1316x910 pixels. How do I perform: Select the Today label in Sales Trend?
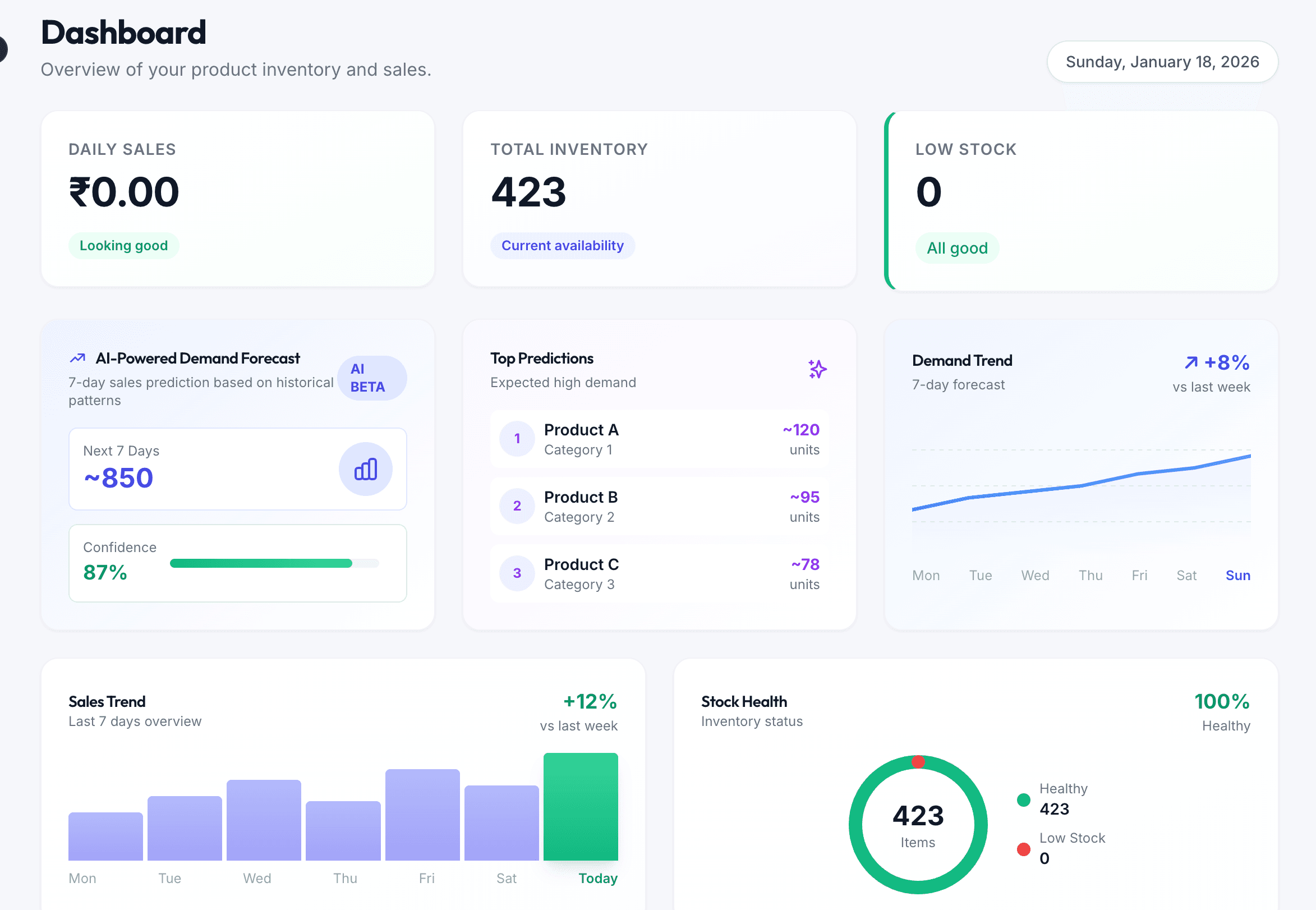tap(597, 878)
